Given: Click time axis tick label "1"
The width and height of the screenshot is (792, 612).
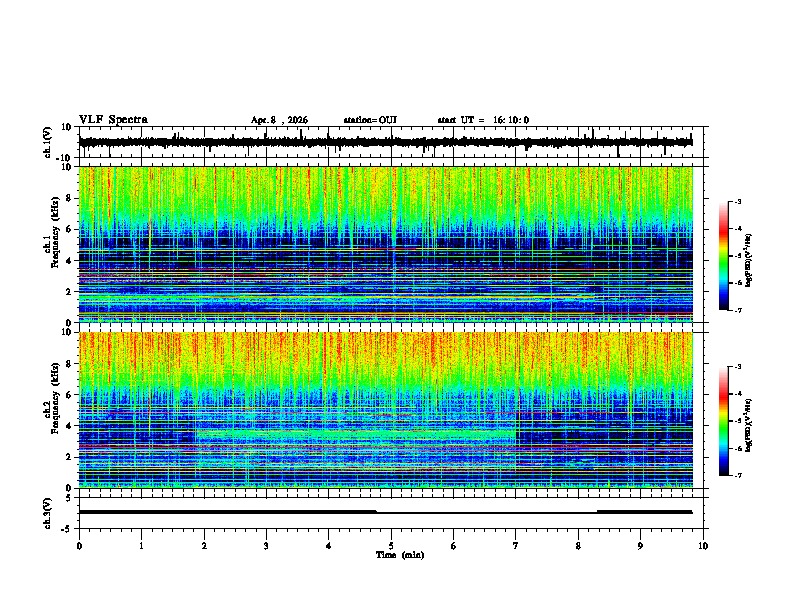Looking at the screenshot, I should click(x=141, y=546).
